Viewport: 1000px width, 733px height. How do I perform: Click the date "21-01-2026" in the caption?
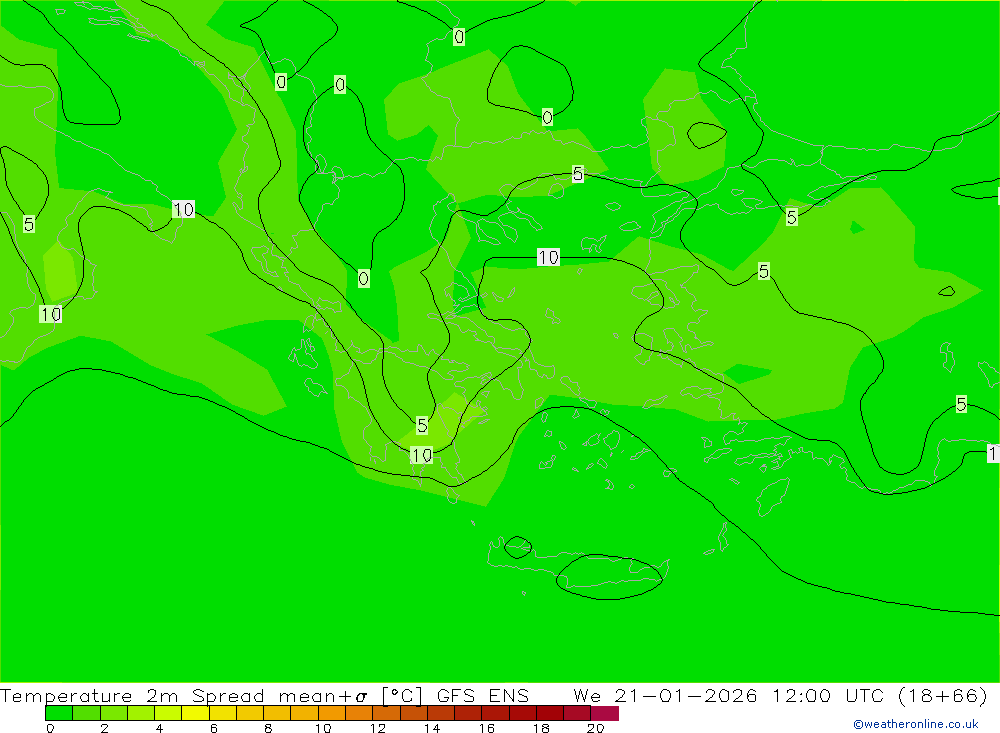(x=686, y=695)
